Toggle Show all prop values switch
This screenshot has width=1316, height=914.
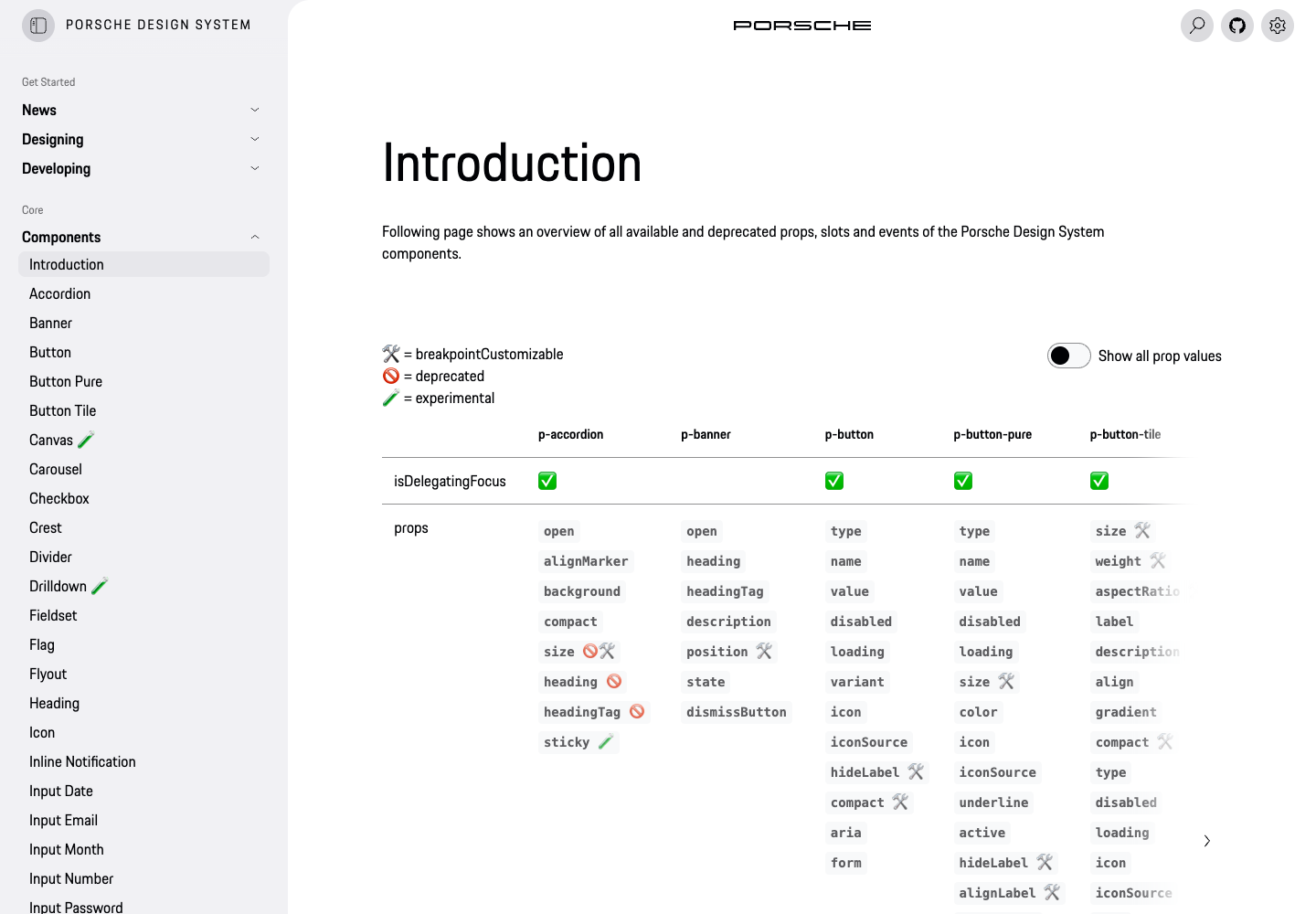pos(1069,356)
